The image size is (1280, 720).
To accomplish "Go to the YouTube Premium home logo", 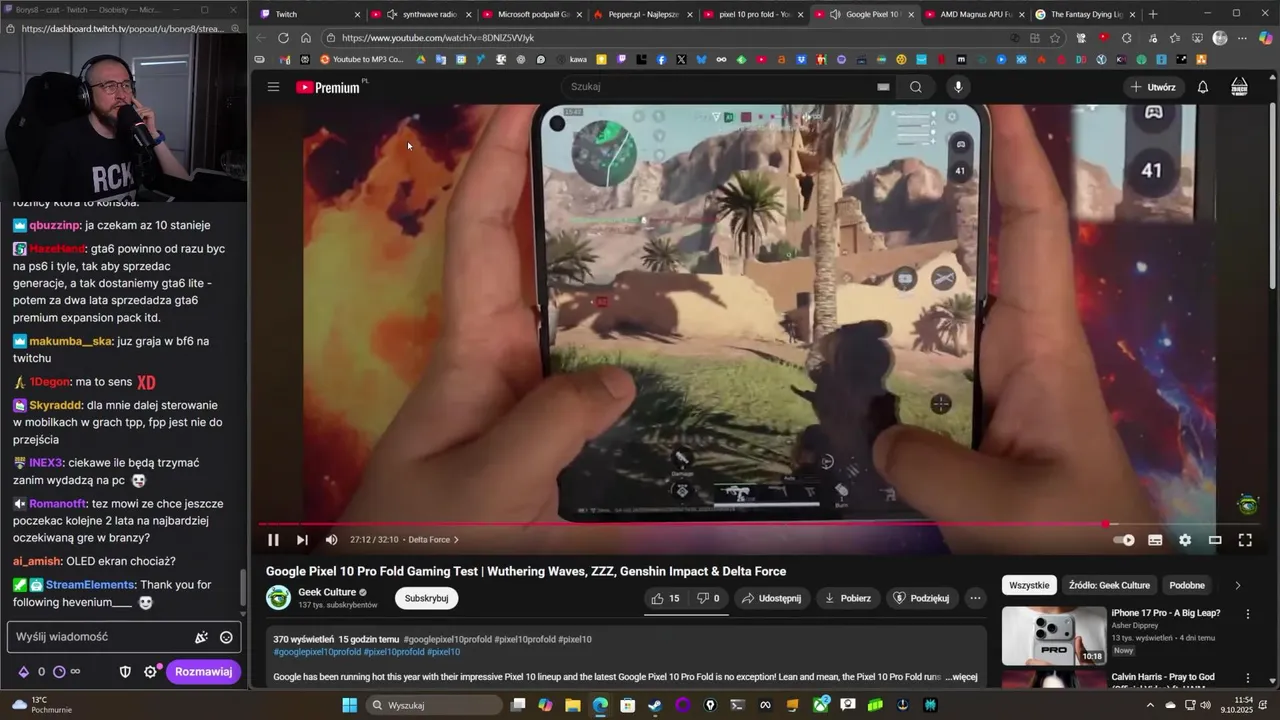I will pyautogui.click(x=328, y=87).
